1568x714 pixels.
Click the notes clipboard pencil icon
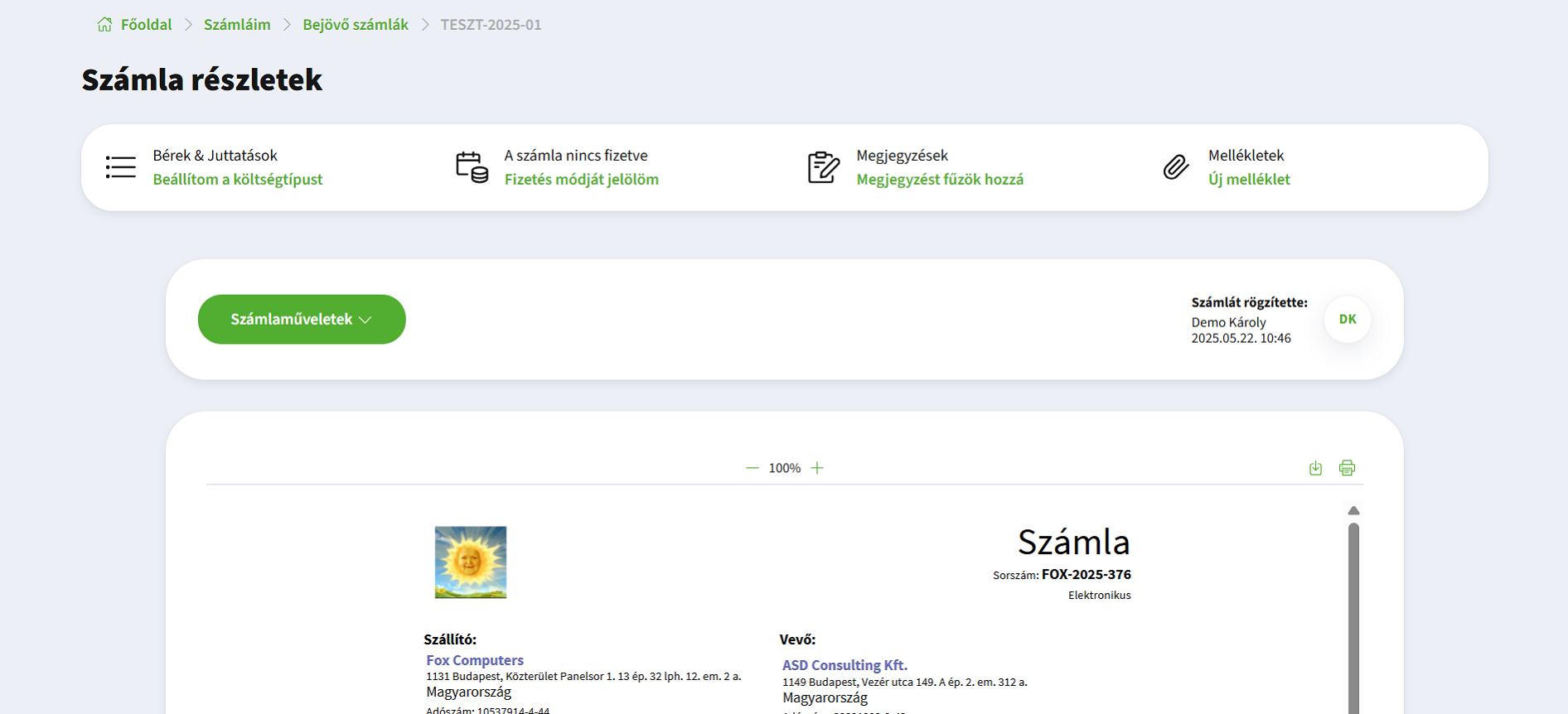click(824, 167)
